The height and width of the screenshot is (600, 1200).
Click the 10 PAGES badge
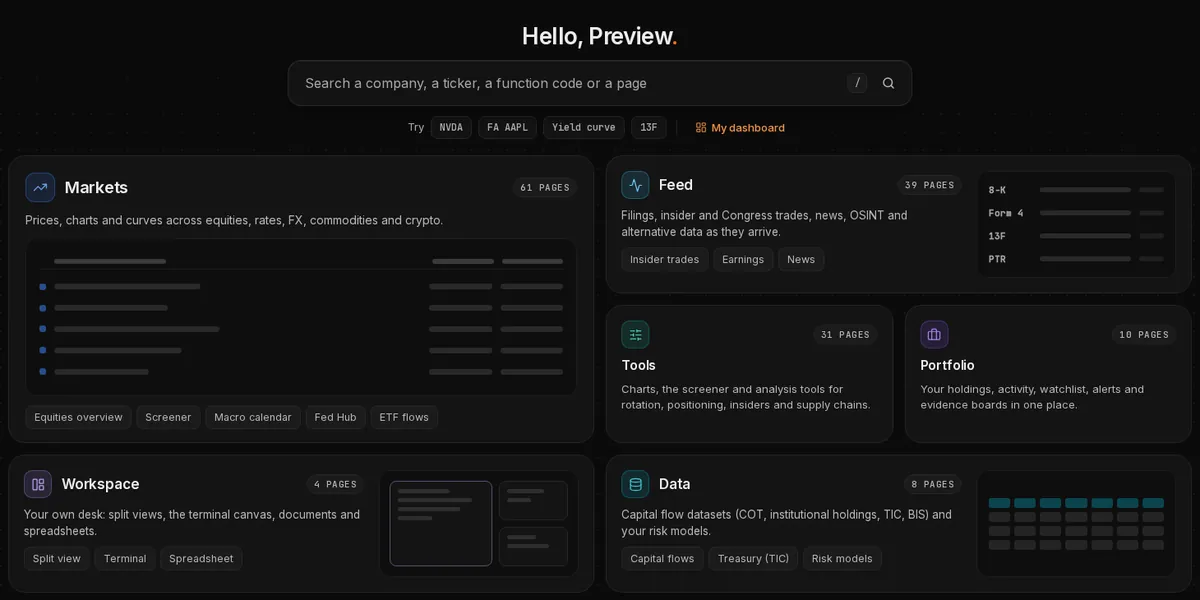[1144, 335]
